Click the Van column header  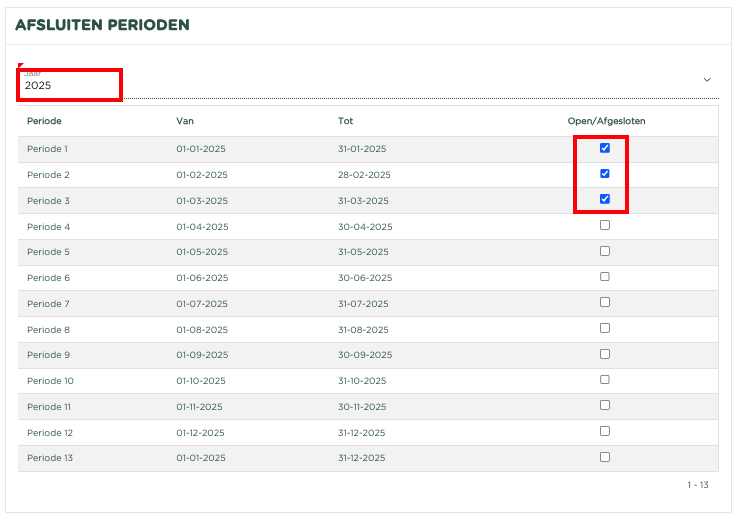pos(185,121)
